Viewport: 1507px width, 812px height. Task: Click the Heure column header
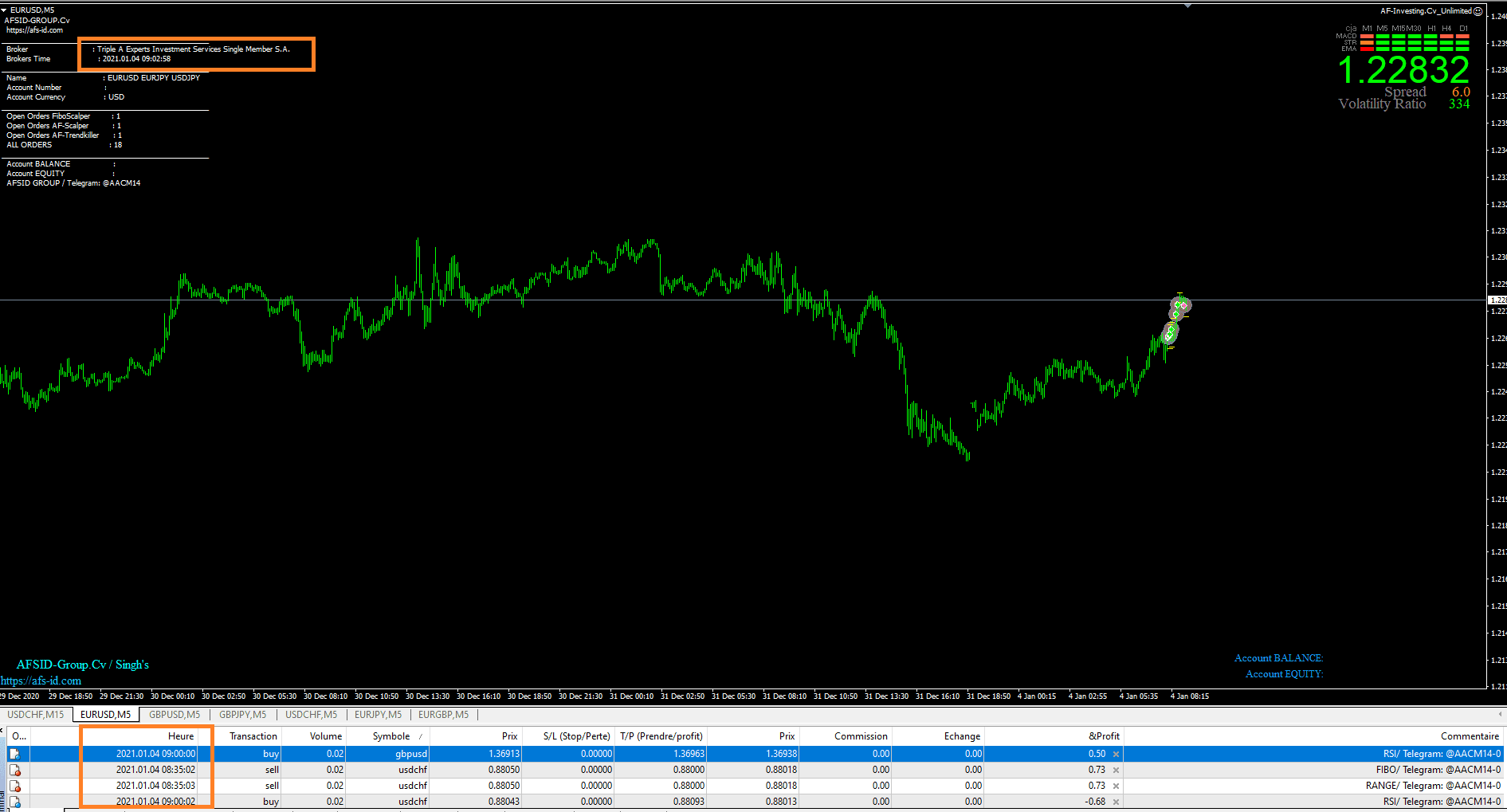(181, 736)
